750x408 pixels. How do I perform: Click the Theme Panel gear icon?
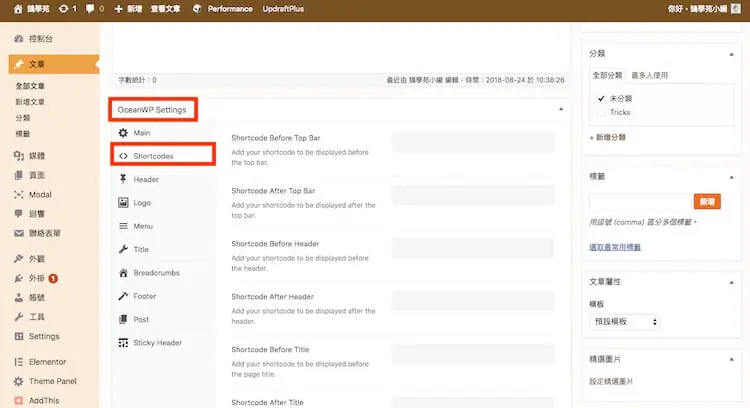coord(19,381)
